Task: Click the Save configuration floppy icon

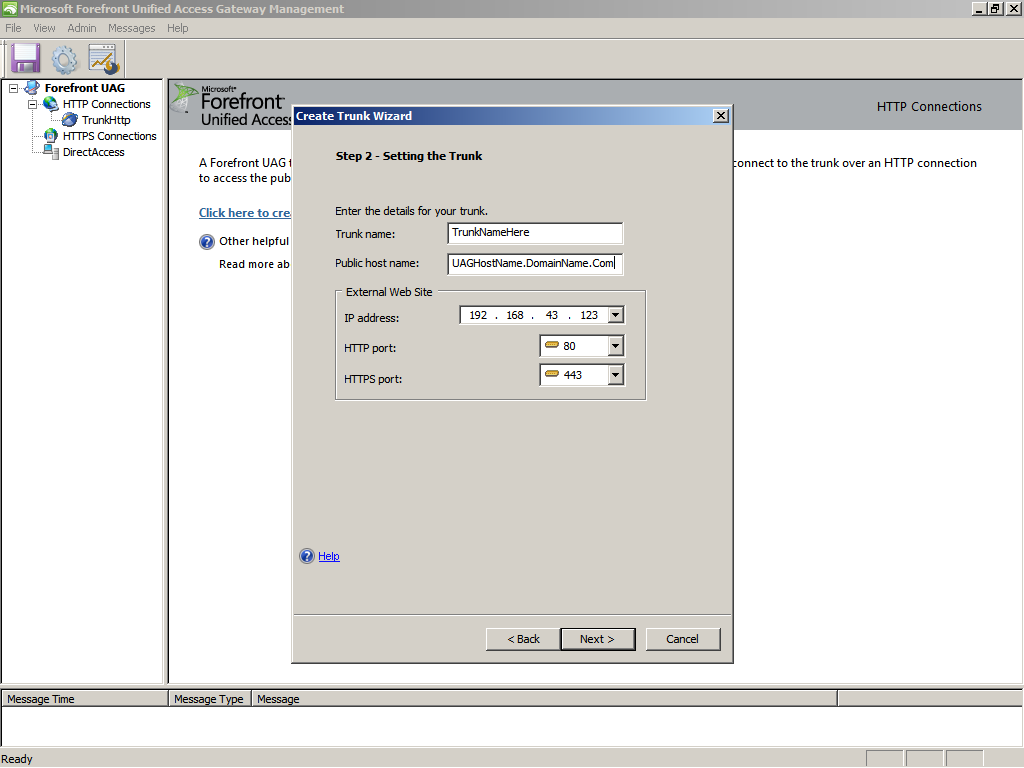Action: coord(25,59)
